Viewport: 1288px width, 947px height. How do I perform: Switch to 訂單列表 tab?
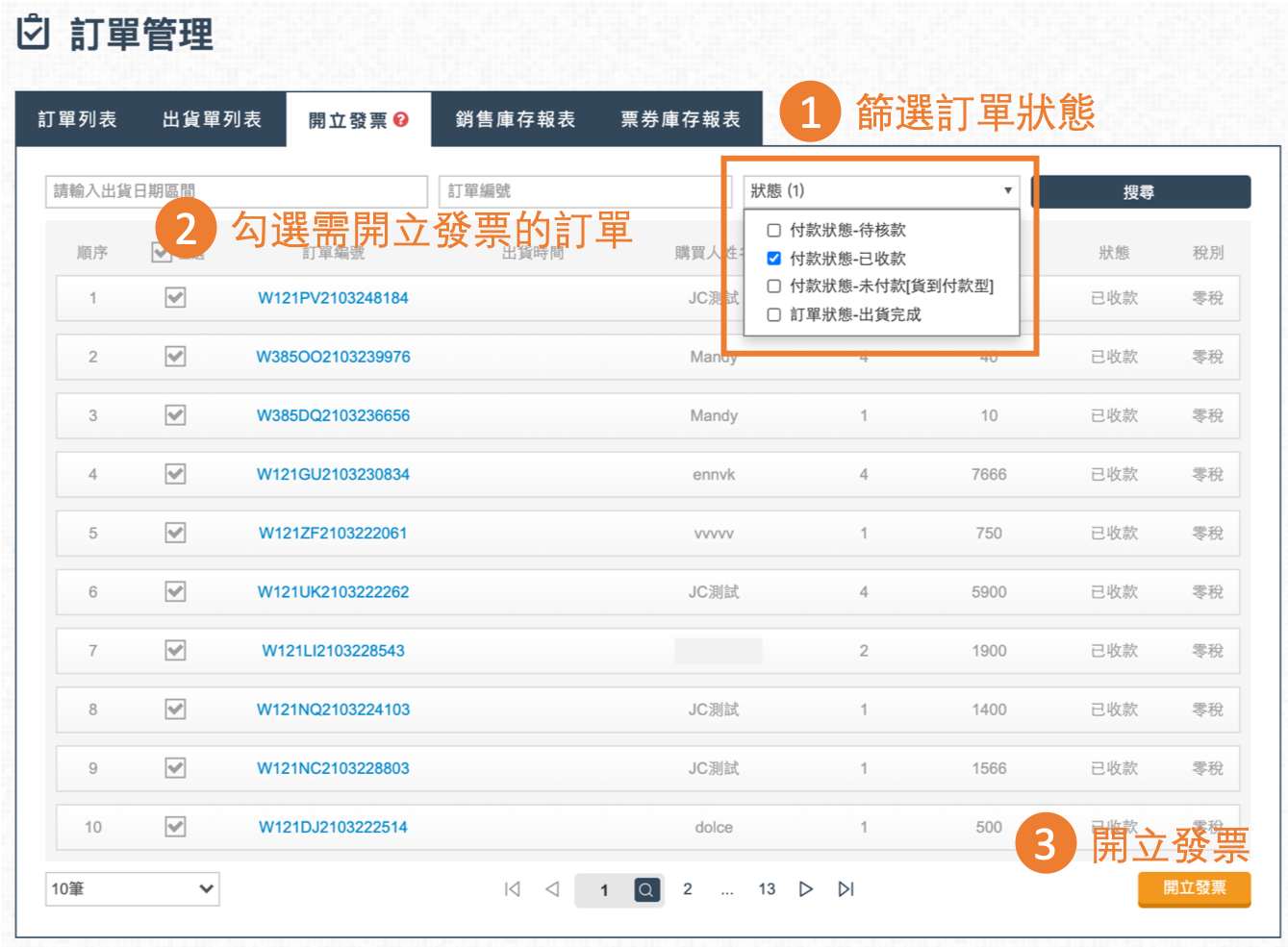click(78, 119)
